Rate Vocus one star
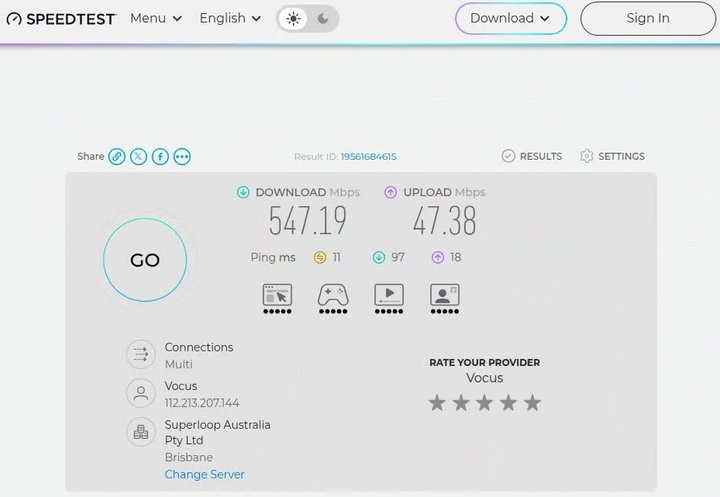The width and height of the screenshot is (720, 497). 437,403
